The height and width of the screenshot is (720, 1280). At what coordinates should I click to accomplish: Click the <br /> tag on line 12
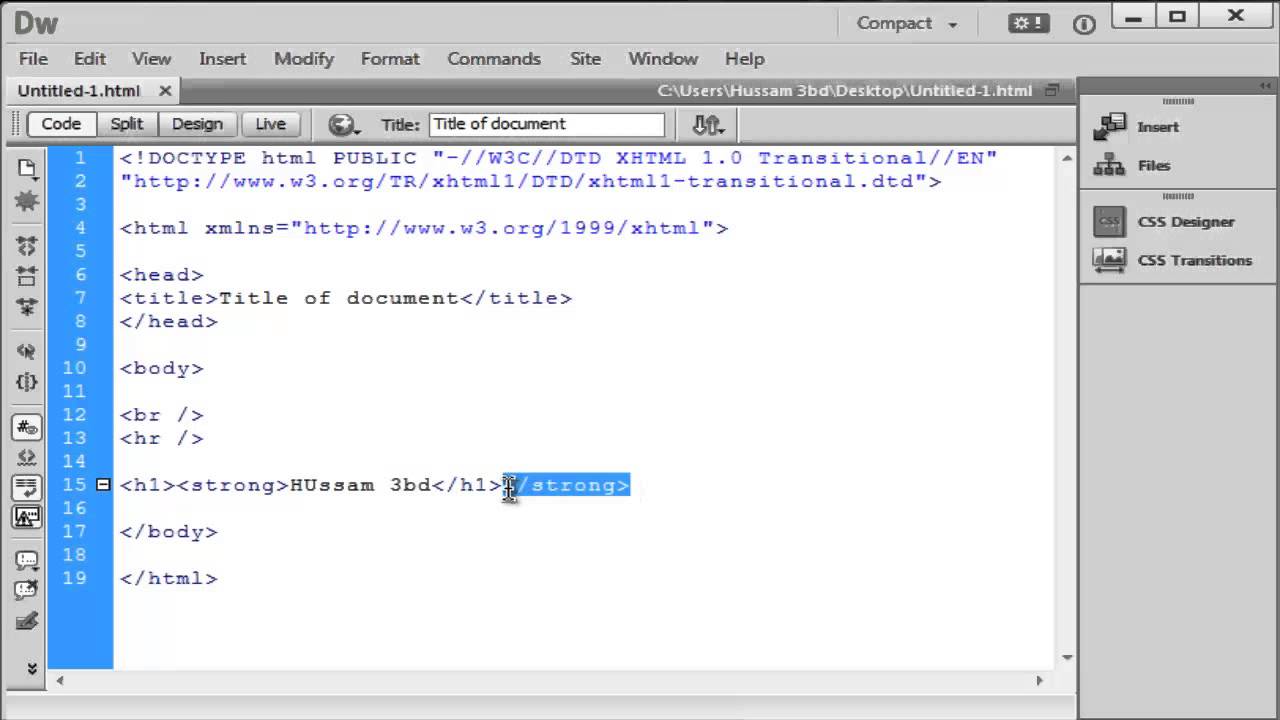[162, 415]
